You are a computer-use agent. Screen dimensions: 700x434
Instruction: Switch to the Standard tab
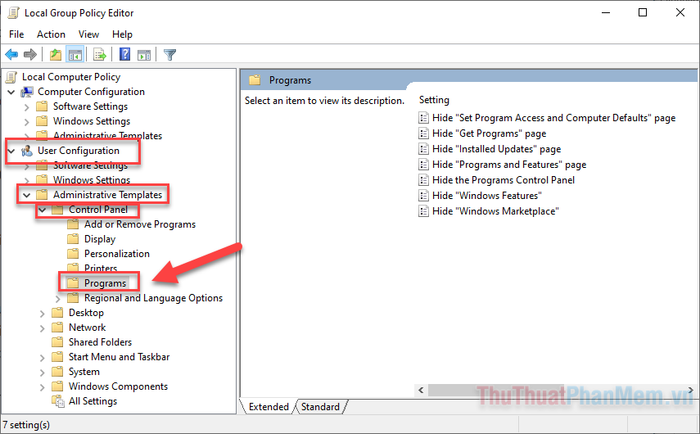(320, 407)
